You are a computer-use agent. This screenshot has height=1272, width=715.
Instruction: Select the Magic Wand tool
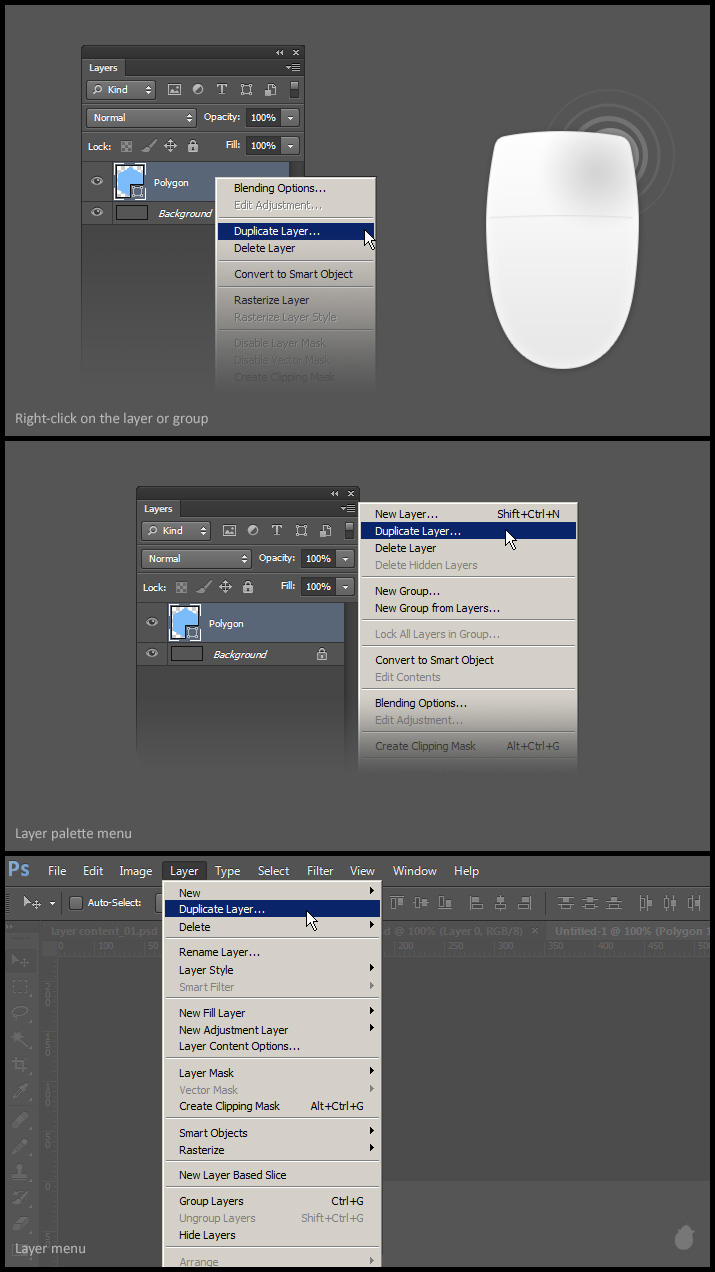[x=21, y=1040]
